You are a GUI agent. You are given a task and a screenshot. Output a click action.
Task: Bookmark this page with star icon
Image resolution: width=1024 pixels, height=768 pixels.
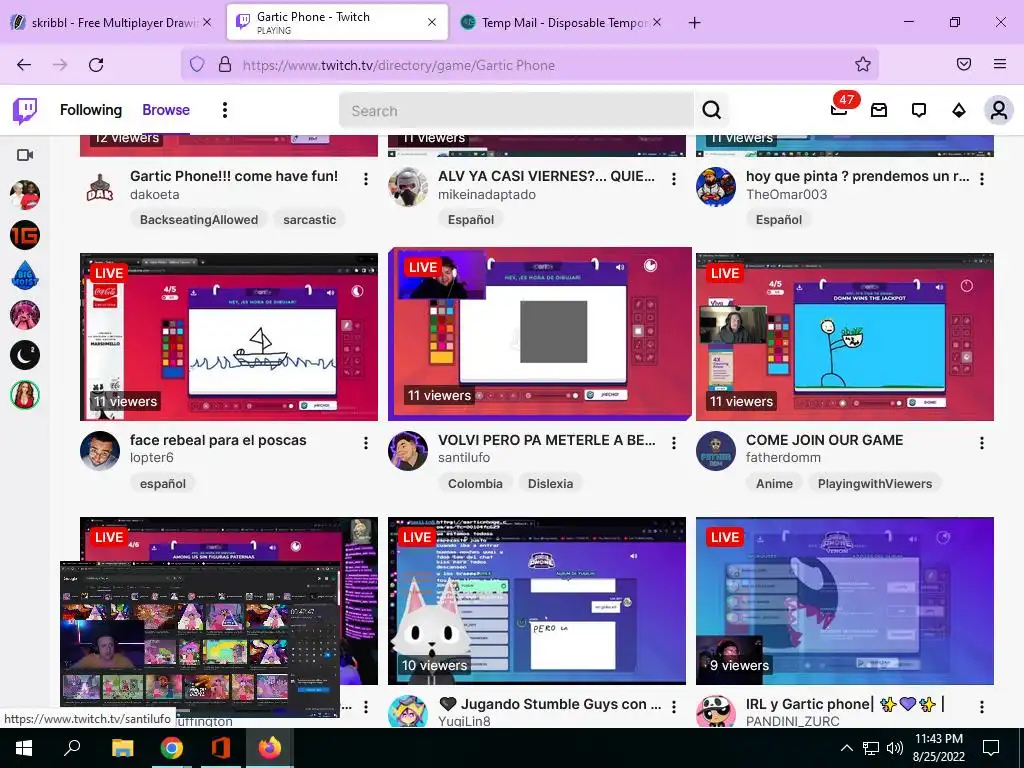pyautogui.click(x=863, y=64)
